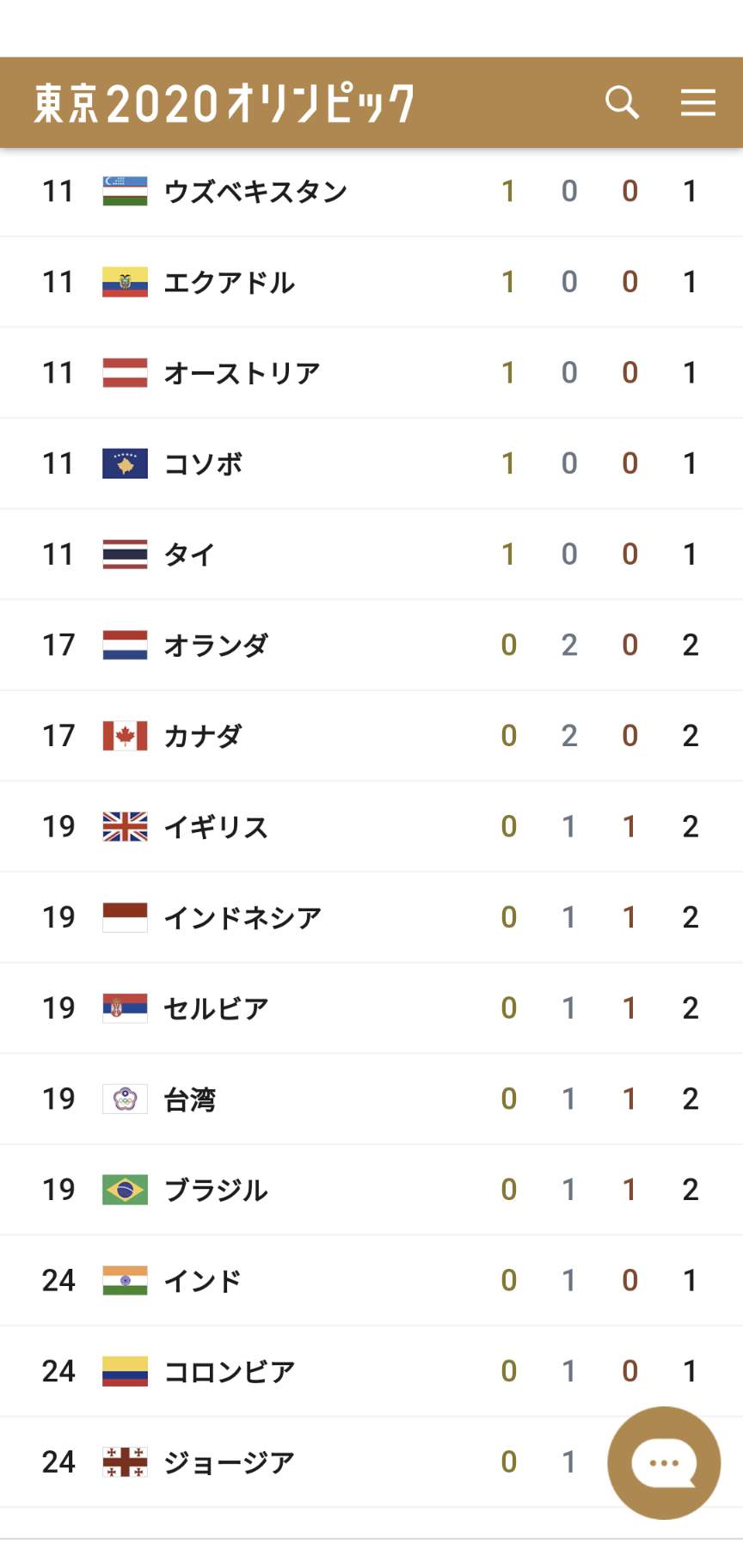
Task: Open the hamburger menu icon
Action: [697, 102]
